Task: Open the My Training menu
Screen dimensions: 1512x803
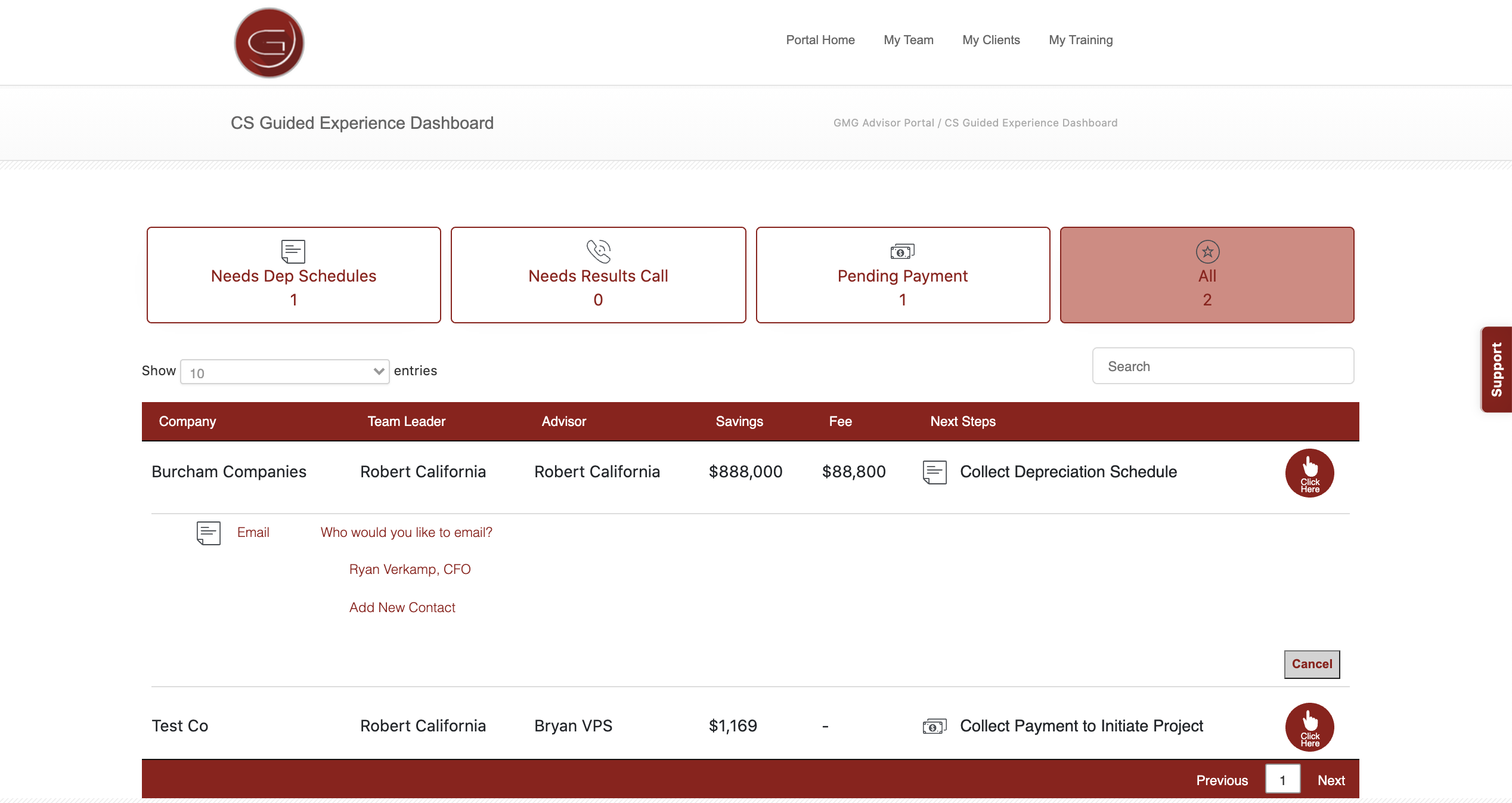Action: click(x=1080, y=40)
